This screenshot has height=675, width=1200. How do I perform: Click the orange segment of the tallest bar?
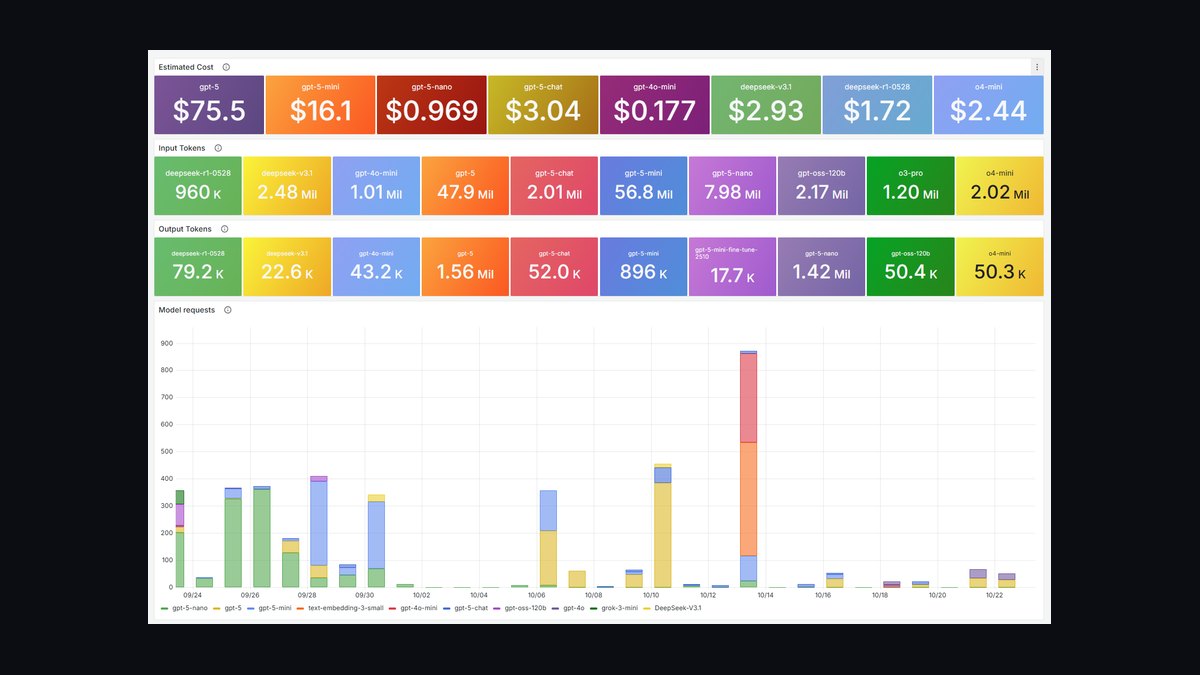748,499
